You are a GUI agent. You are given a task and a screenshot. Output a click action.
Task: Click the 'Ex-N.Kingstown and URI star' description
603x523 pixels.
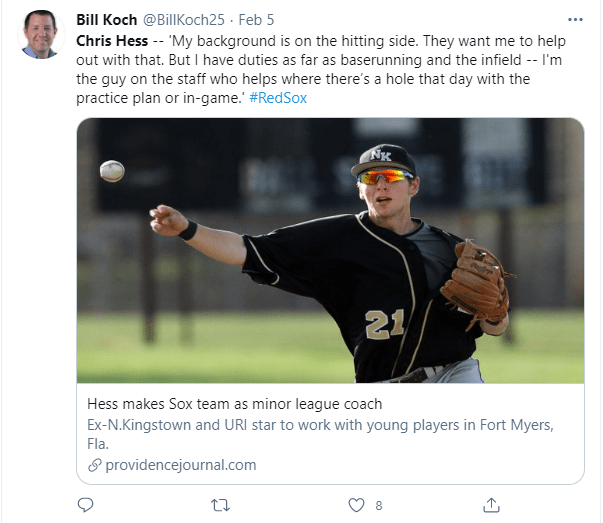(x=320, y=425)
